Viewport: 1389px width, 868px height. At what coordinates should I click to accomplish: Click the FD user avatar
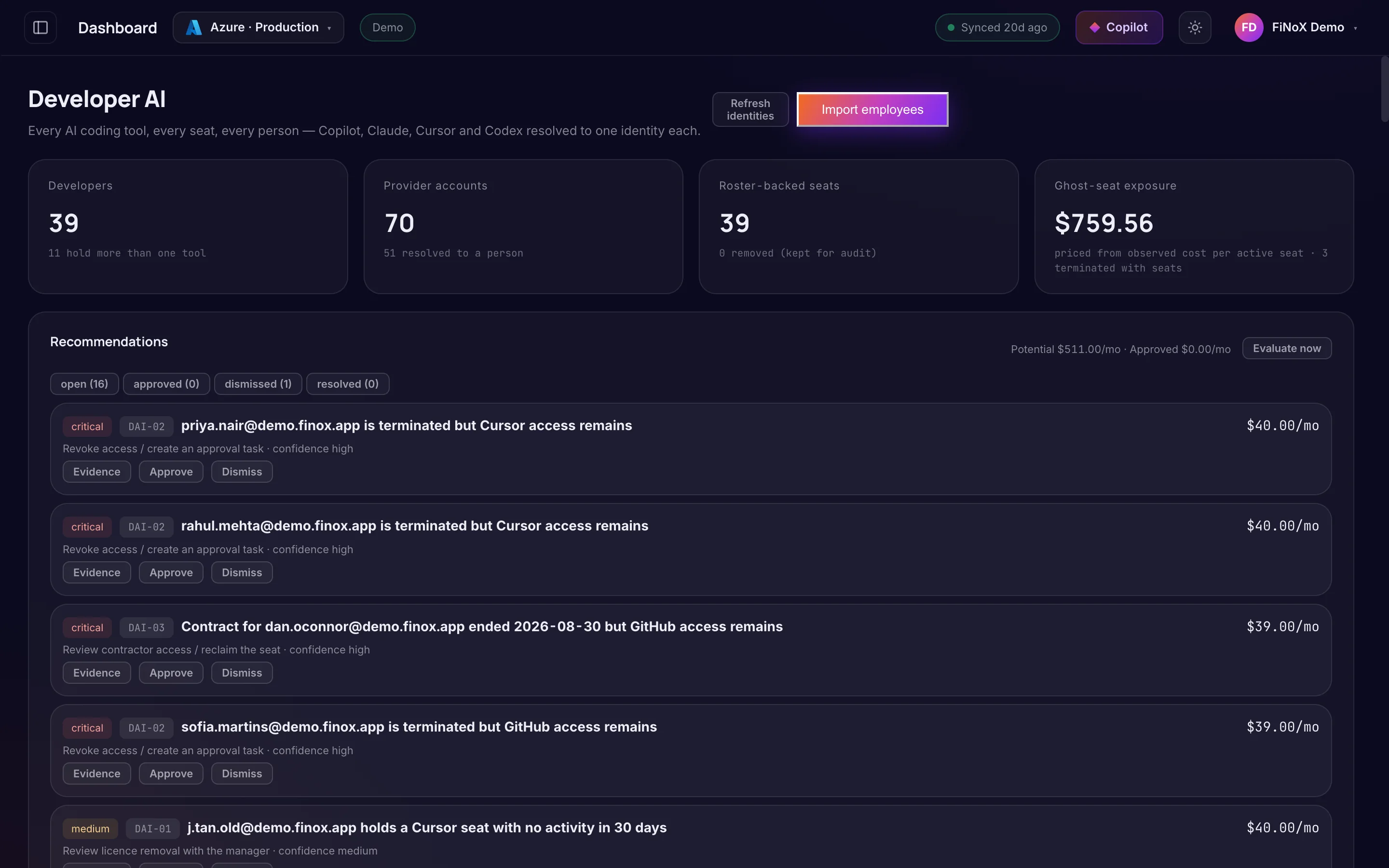point(1248,27)
